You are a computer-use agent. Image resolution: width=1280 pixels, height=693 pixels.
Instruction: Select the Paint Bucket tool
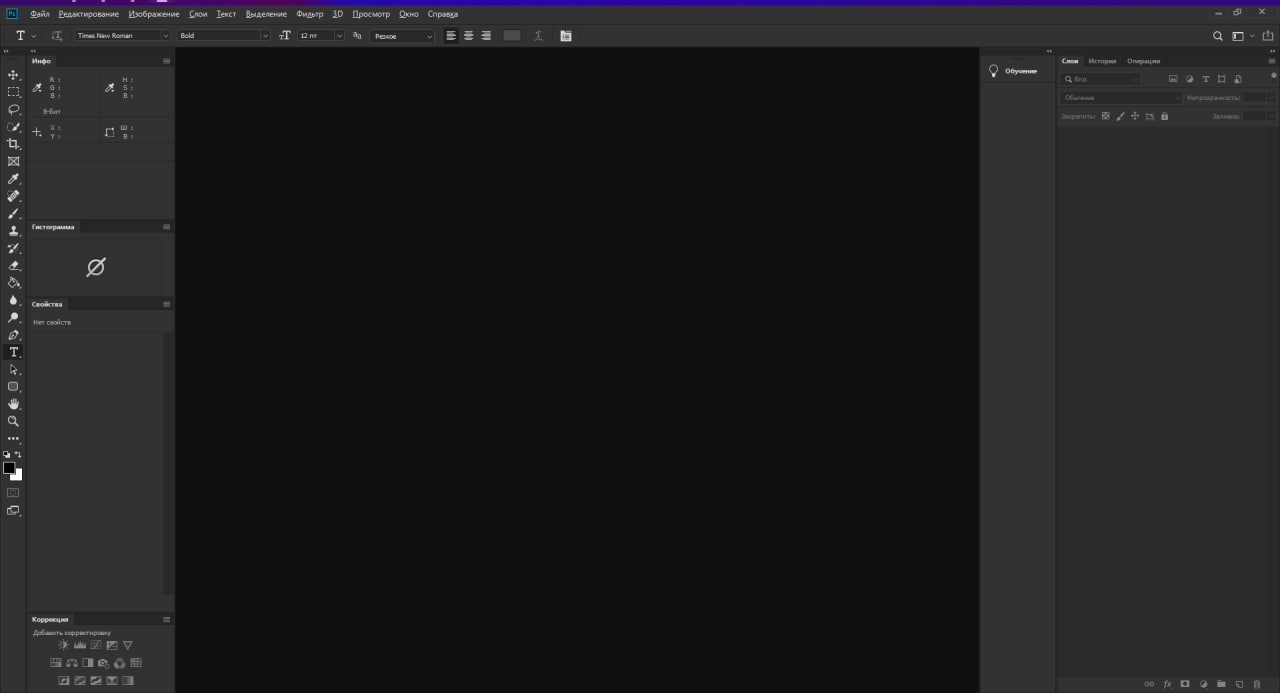(13, 283)
